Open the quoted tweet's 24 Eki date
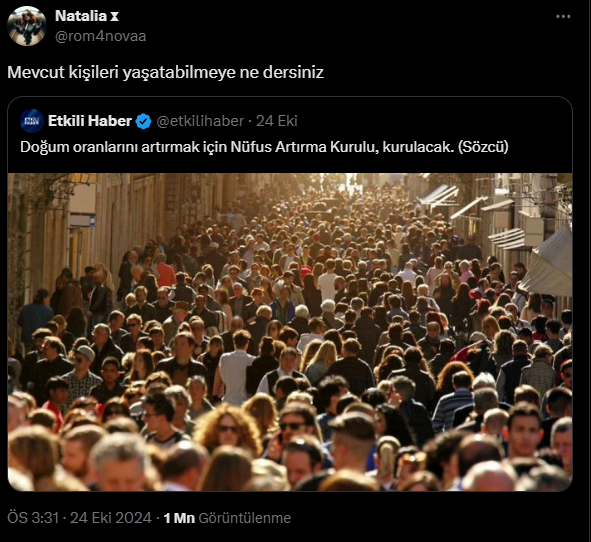This screenshot has width=591, height=542. (277, 121)
